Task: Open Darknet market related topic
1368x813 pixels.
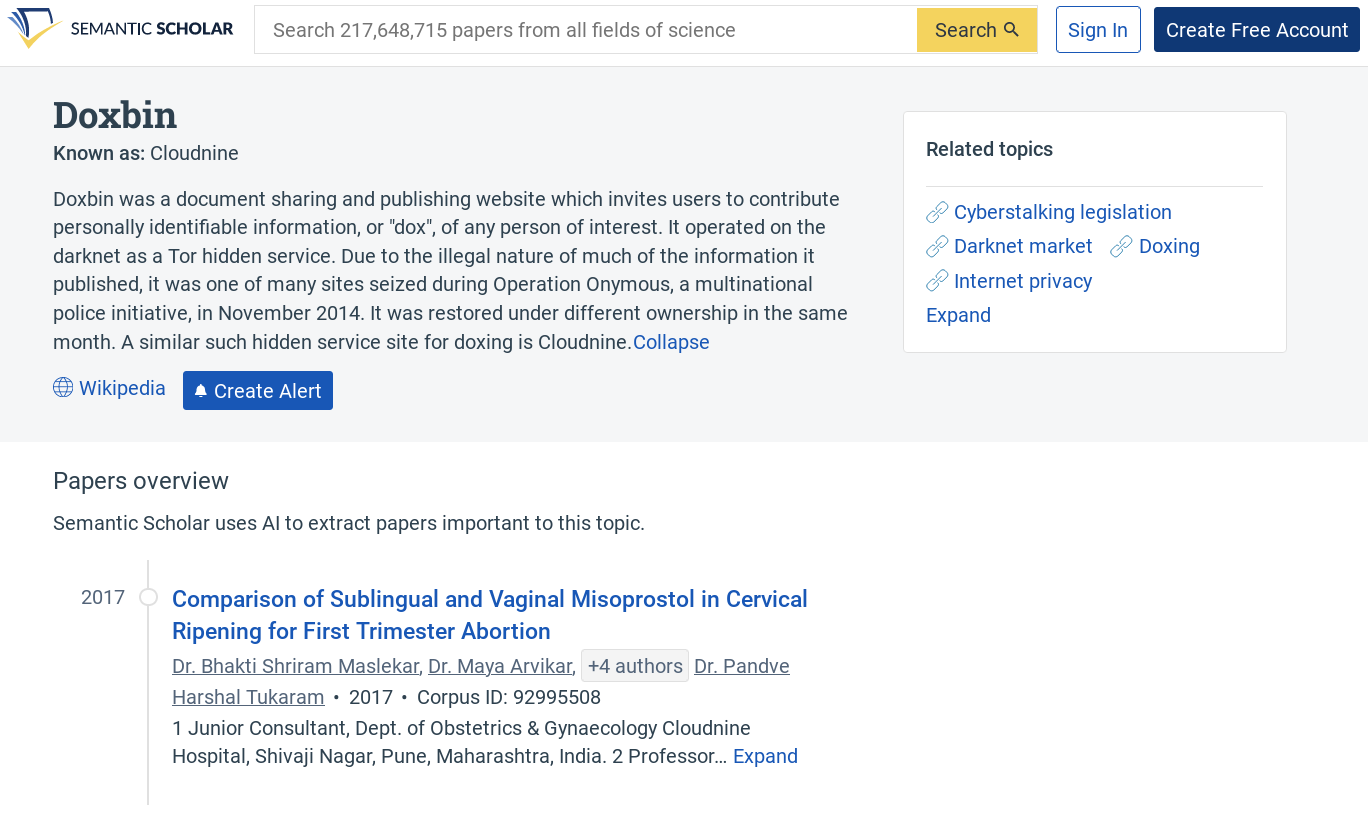Action: pyautogui.click(x=1023, y=246)
